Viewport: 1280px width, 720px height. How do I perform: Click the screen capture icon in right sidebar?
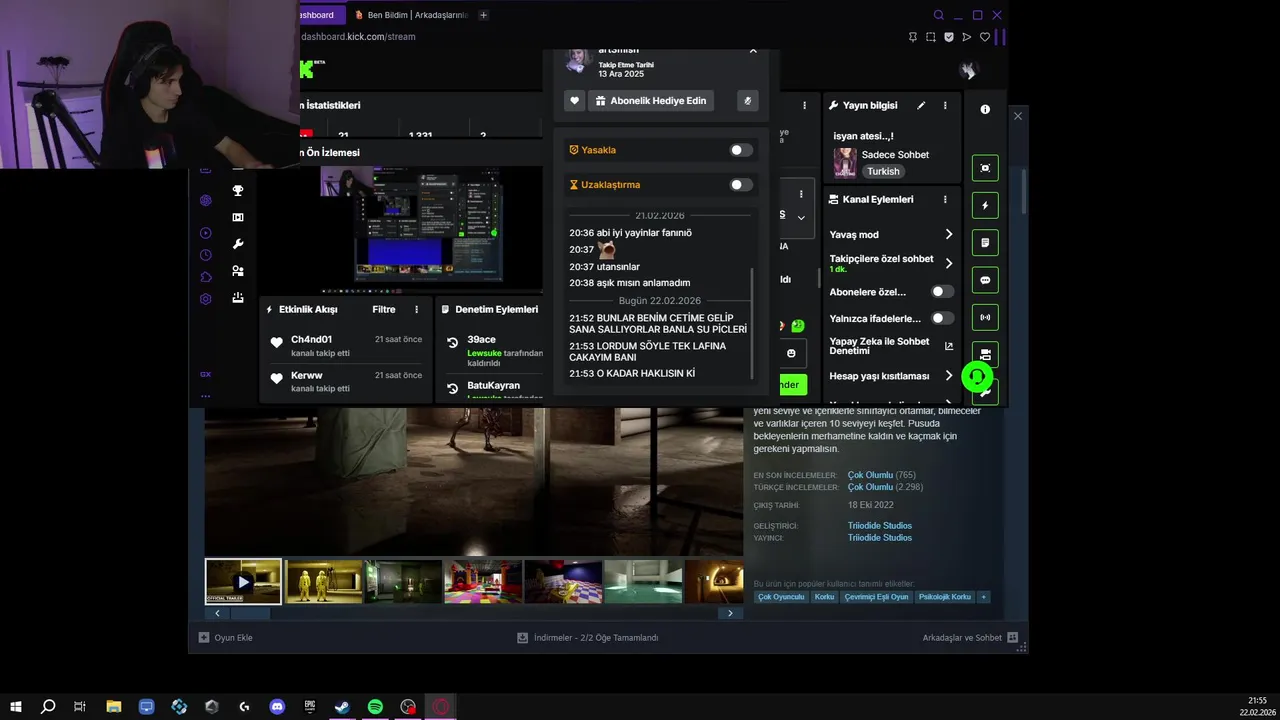[985, 168]
